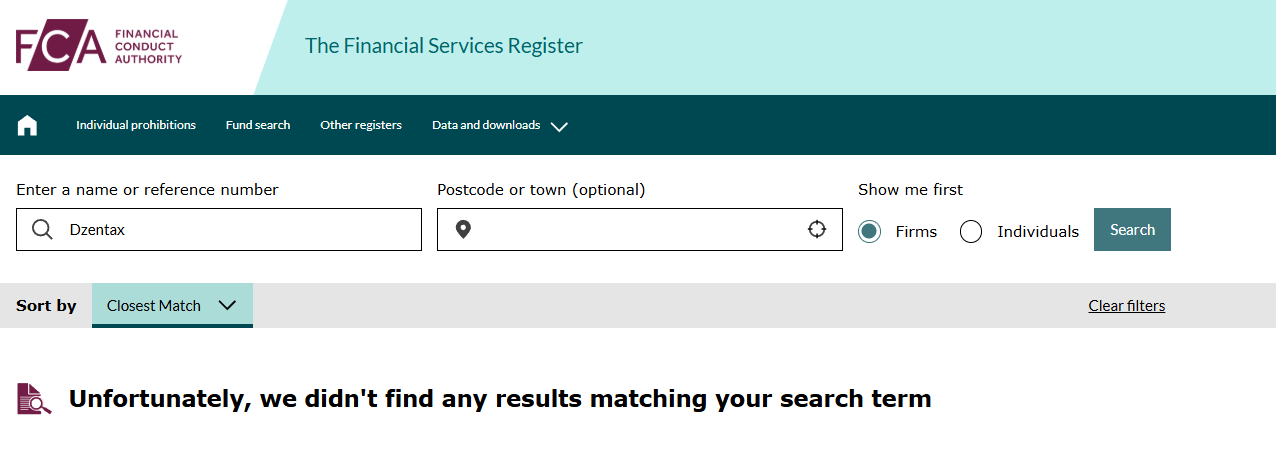This screenshot has height=452, width=1276.
Task: Click the home icon in navigation bar
Action: [27, 125]
